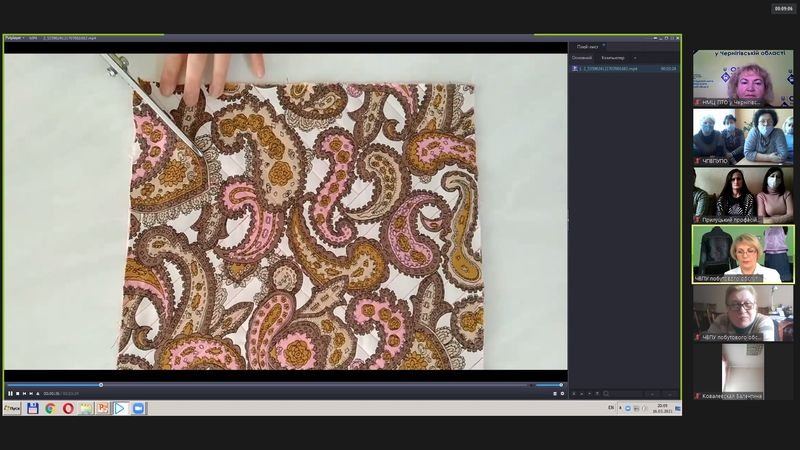Screen dimensions: 800x450
Task: Open the file explorer taskbar icon
Action: coord(85,408)
